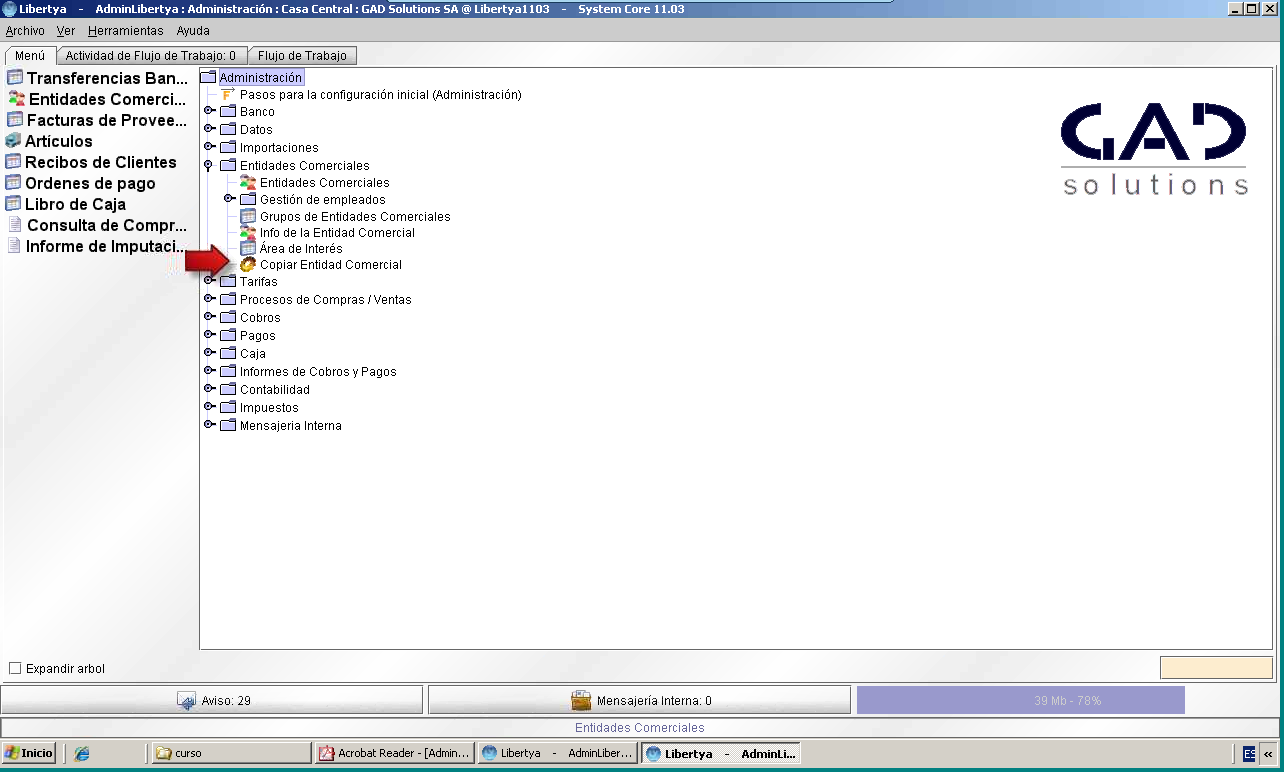Open Transferencias Bancarias shortcut icon
This screenshot has height=772, width=1284.
pos(15,78)
